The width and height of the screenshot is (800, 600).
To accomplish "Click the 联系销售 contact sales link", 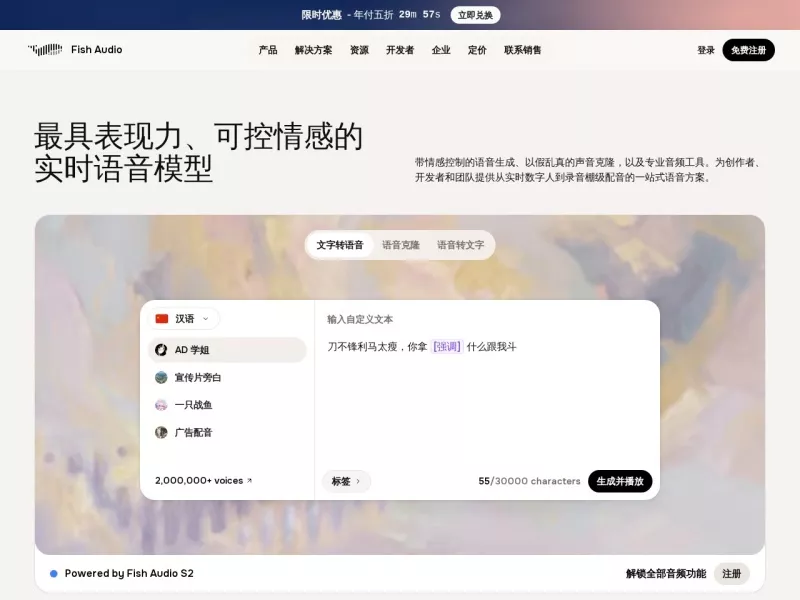I will pos(522,50).
